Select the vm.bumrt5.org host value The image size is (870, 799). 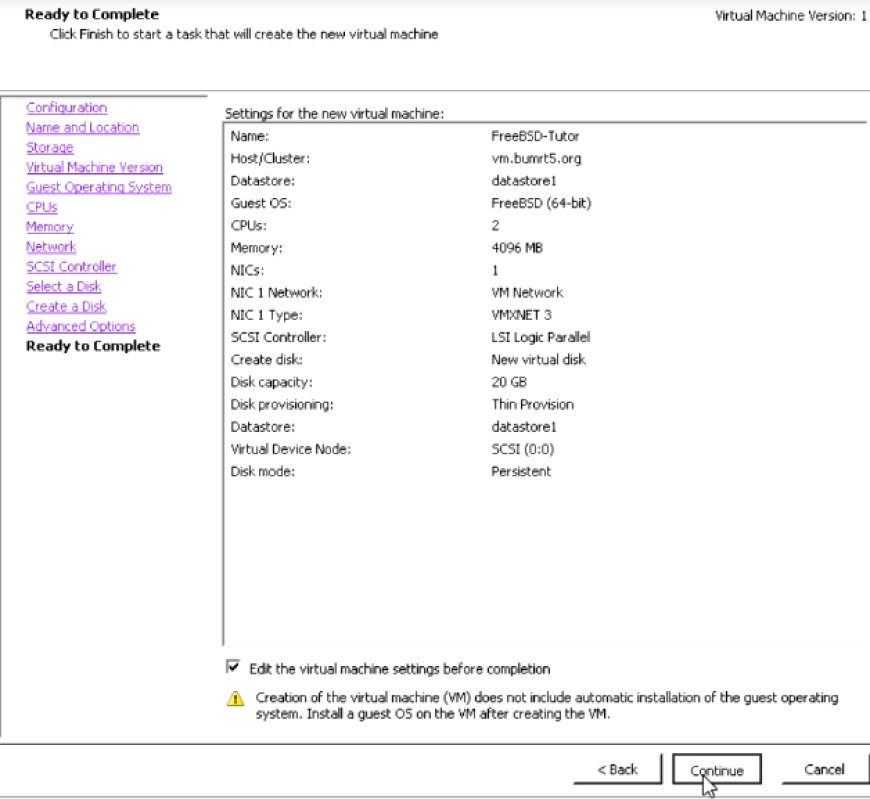537,159
